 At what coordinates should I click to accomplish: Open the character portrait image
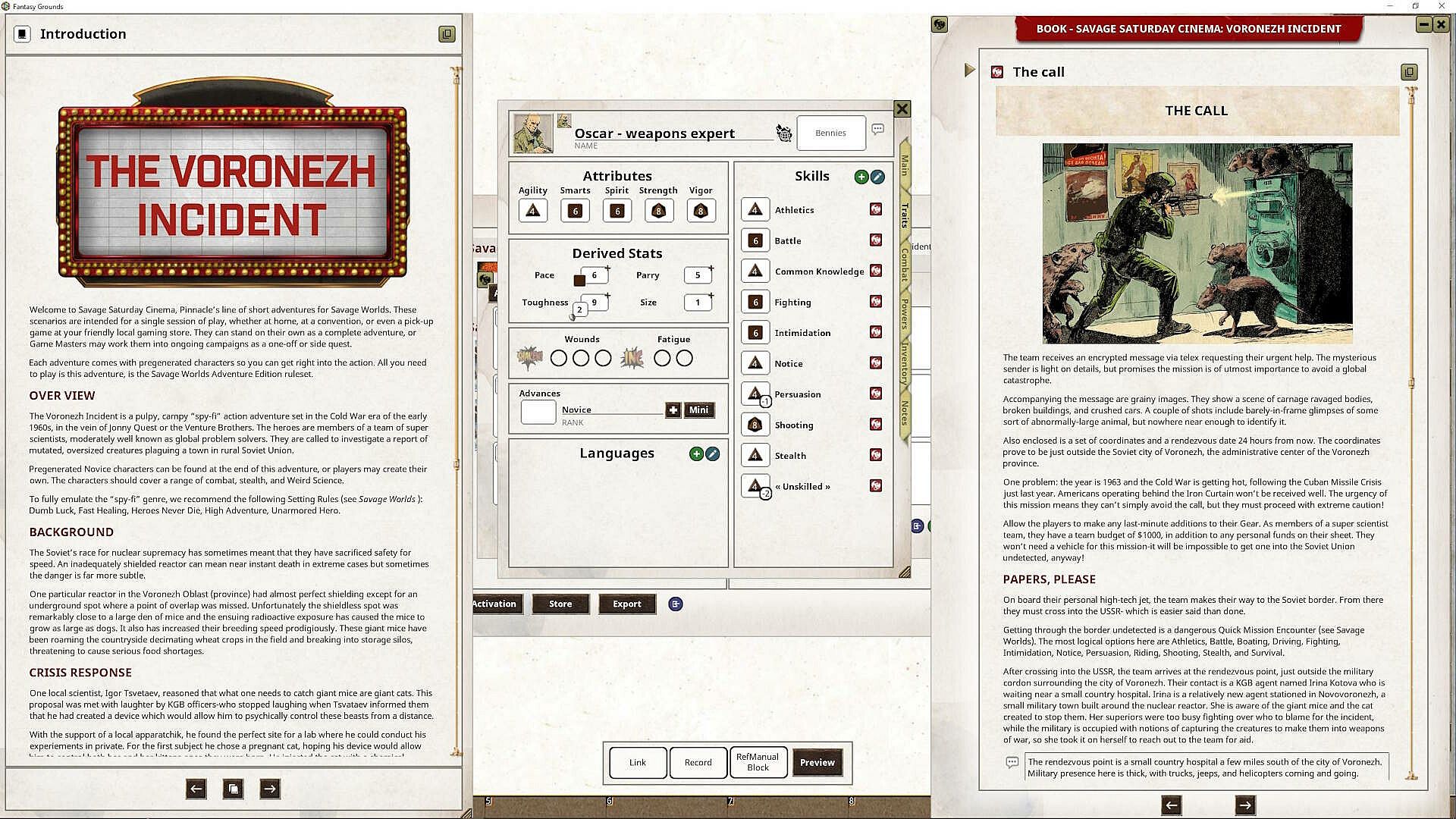[532, 133]
